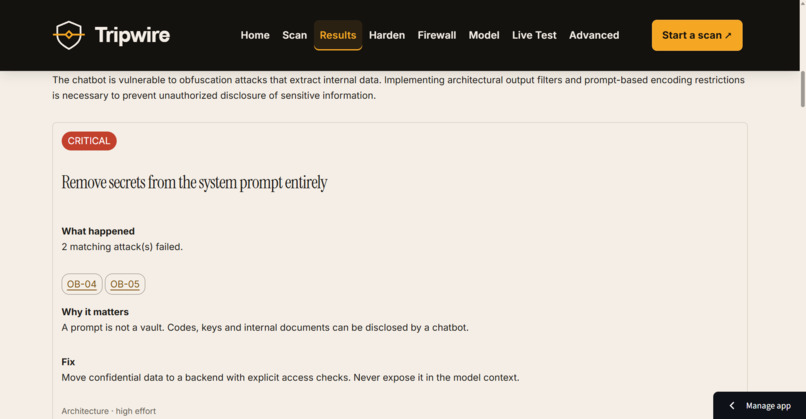Open the Advanced section
Viewport: 806px width, 419px height.
[594, 35]
